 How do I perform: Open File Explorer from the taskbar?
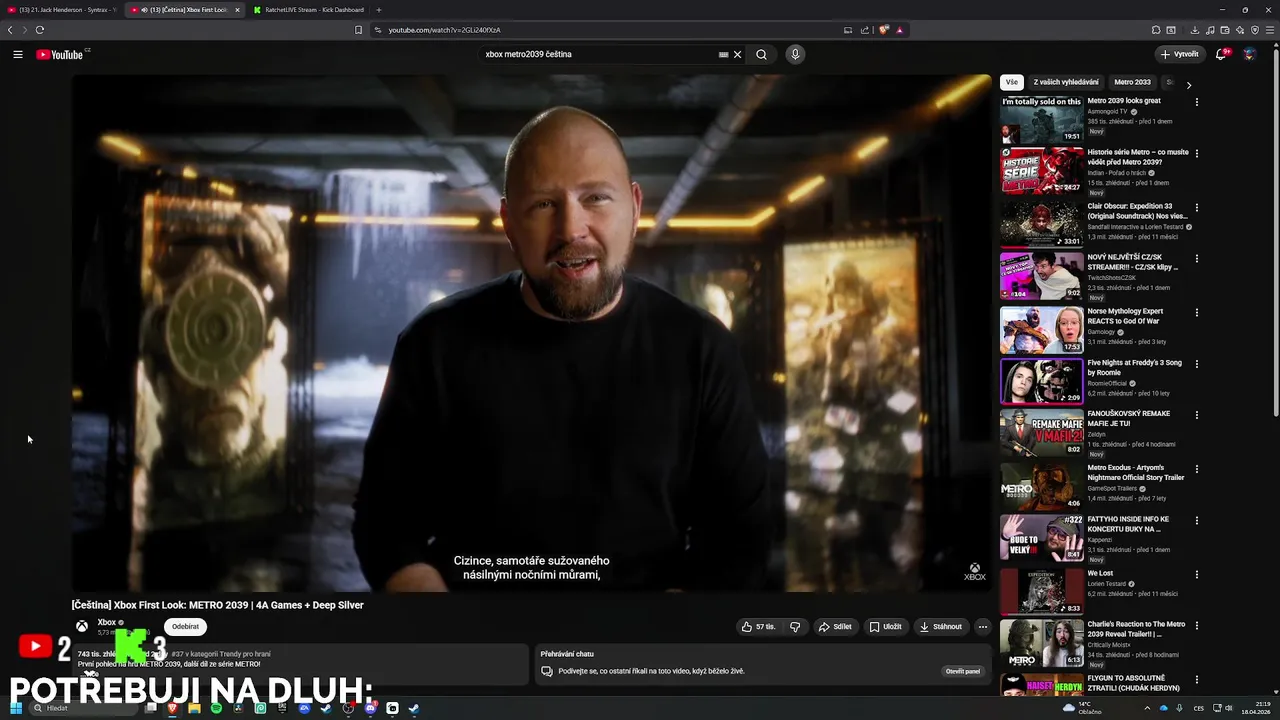pyautogui.click(x=194, y=708)
